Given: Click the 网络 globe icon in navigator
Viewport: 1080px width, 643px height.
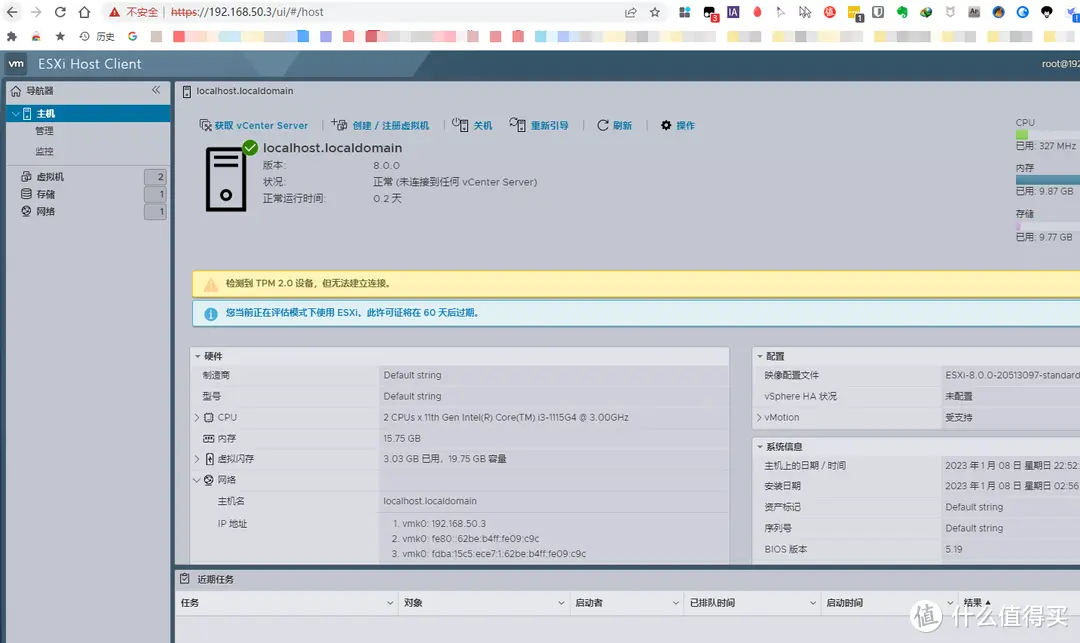Looking at the screenshot, I should pyautogui.click(x=26, y=211).
